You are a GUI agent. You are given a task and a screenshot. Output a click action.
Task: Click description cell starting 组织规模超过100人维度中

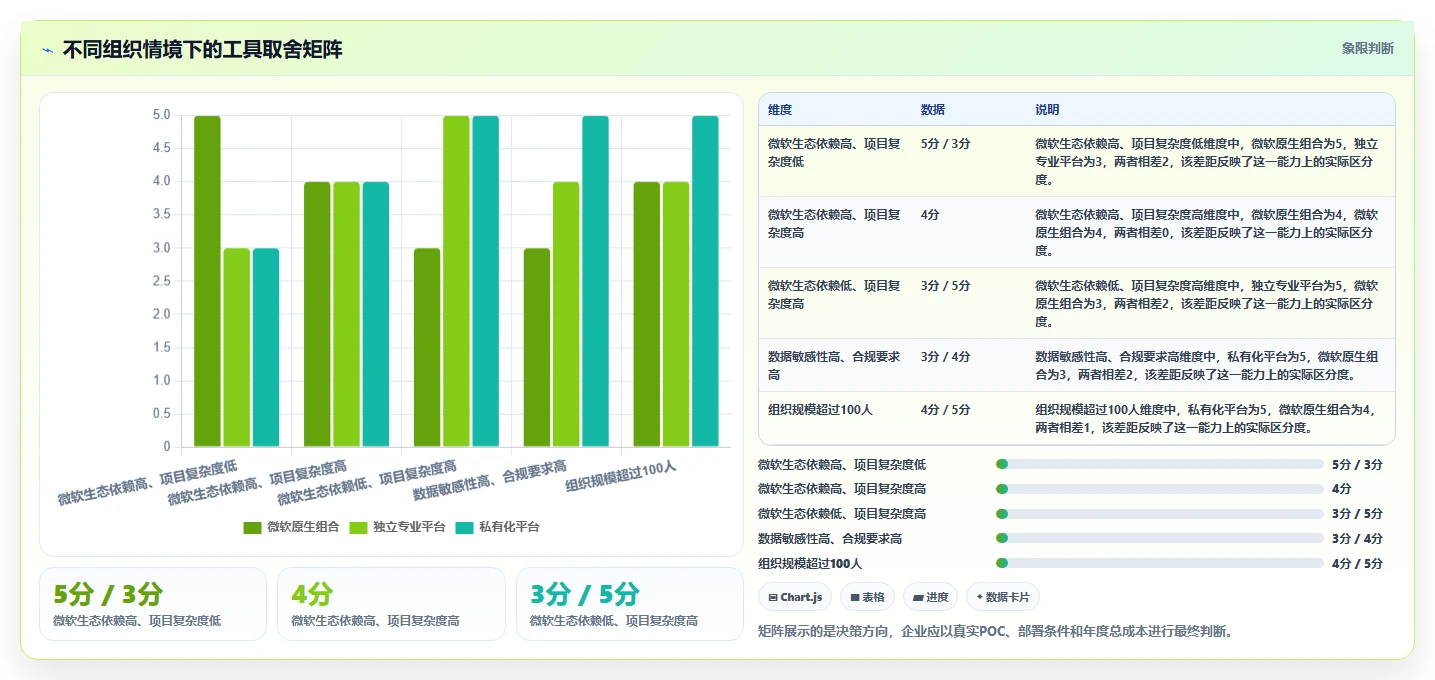tap(1208, 418)
